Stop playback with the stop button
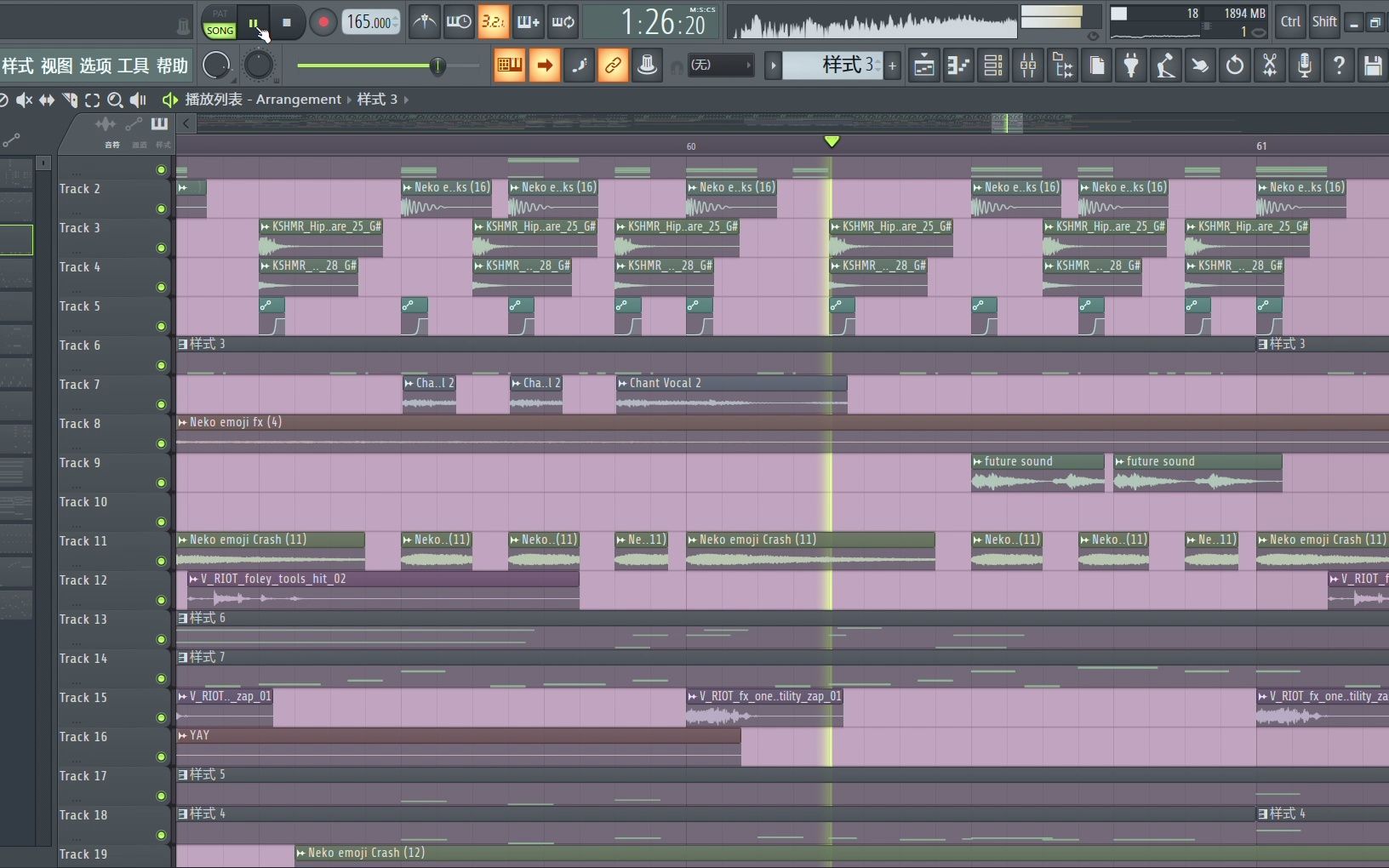 click(287, 23)
